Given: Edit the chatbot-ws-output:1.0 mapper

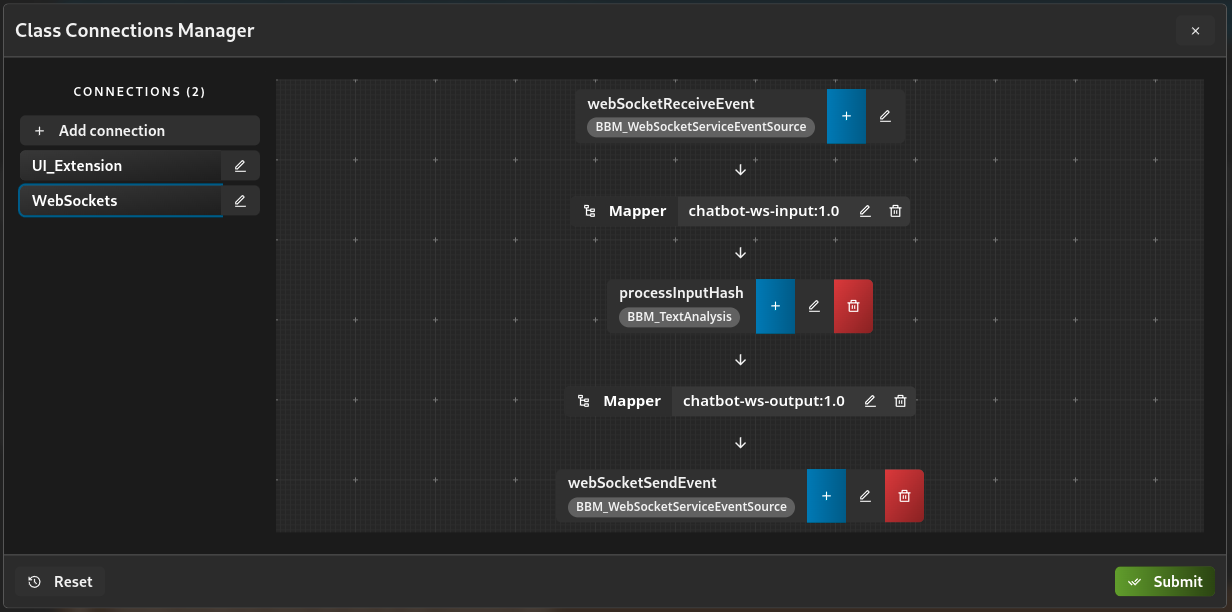Looking at the screenshot, I should pos(870,401).
